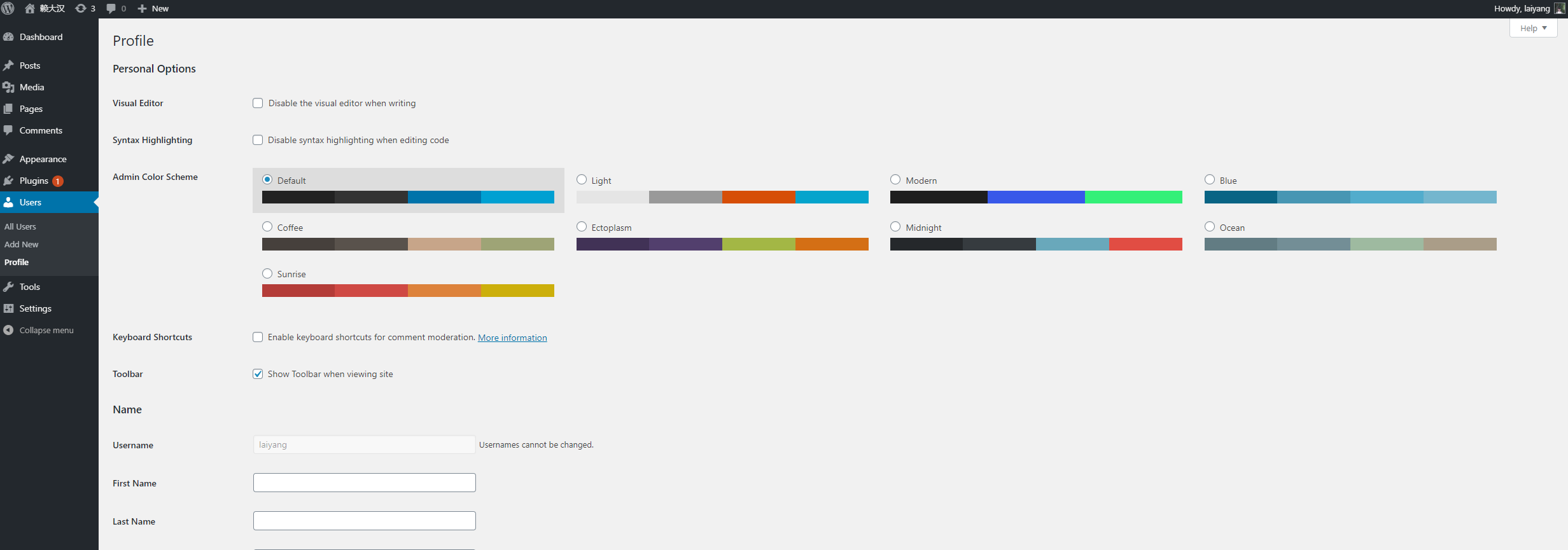Click the plus New icon

coord(142,8)
